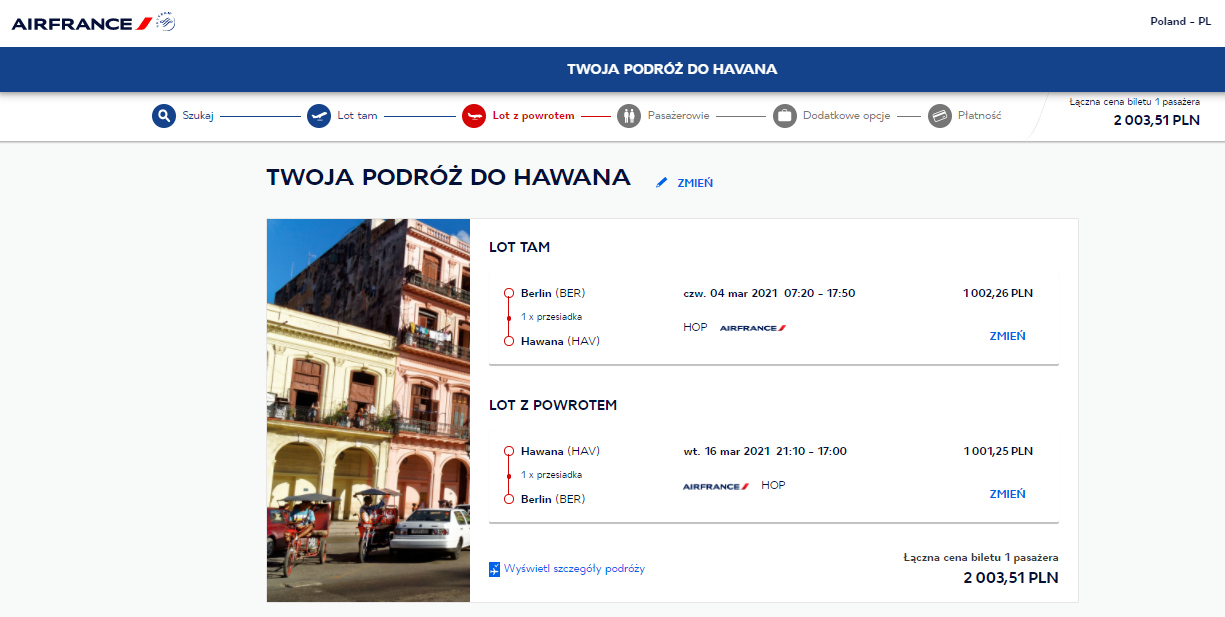
Task: Select the Lot z powrotem step label
Action: pyautogui.click(x=533, y=116)
